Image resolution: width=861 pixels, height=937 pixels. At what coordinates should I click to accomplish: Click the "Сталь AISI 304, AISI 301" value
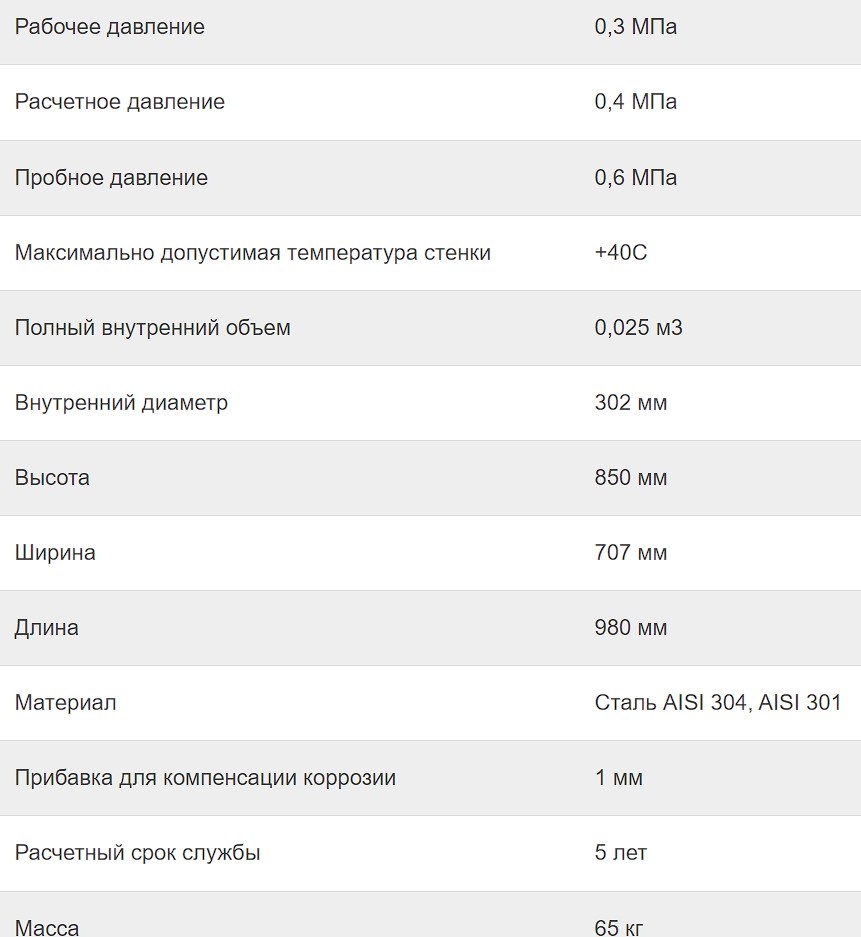(x=718, y=703)
